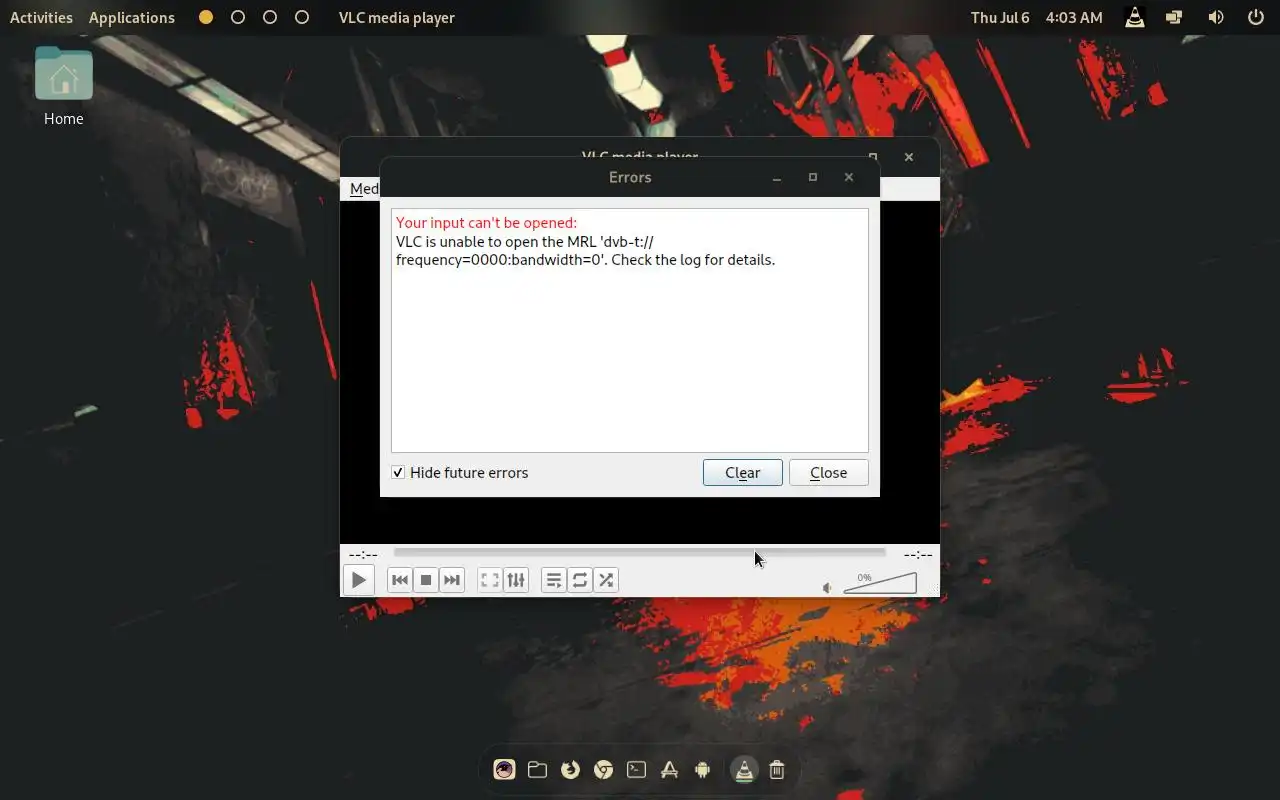
Task: Open the Applications menu in top bar
Action: (x=132, y=17)
